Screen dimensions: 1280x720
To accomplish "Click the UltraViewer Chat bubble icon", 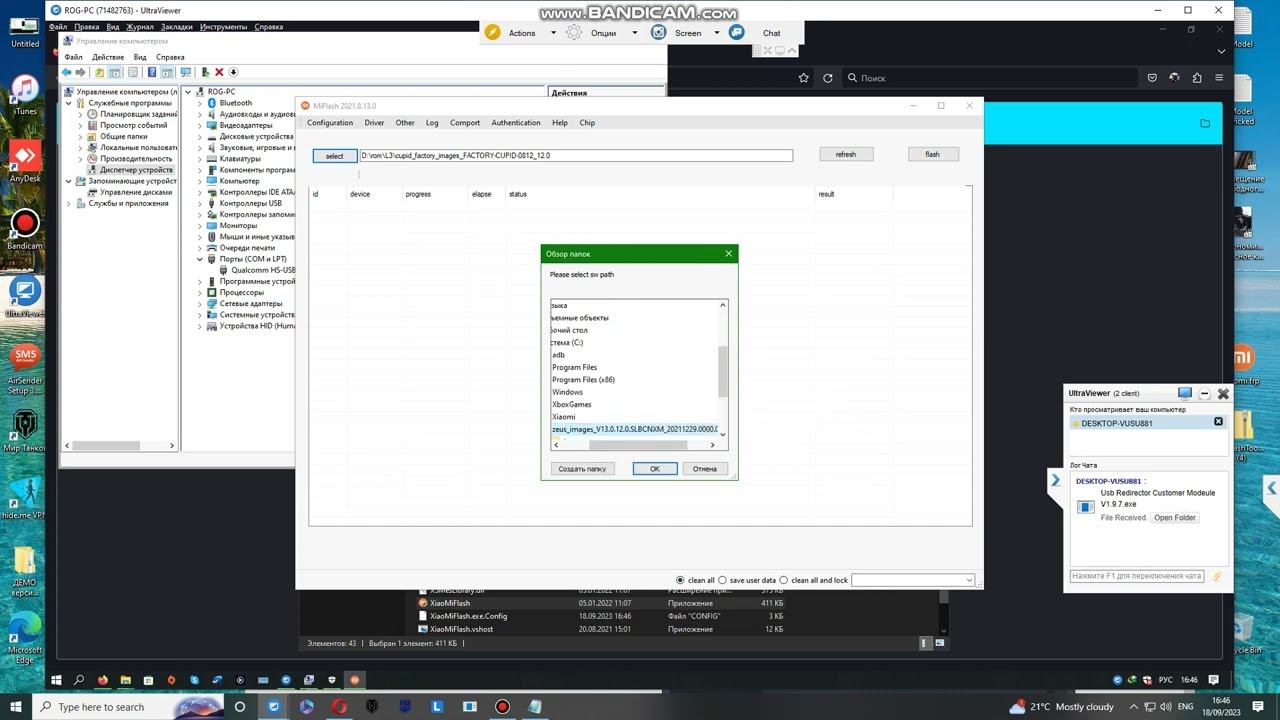I will point(737,33).
